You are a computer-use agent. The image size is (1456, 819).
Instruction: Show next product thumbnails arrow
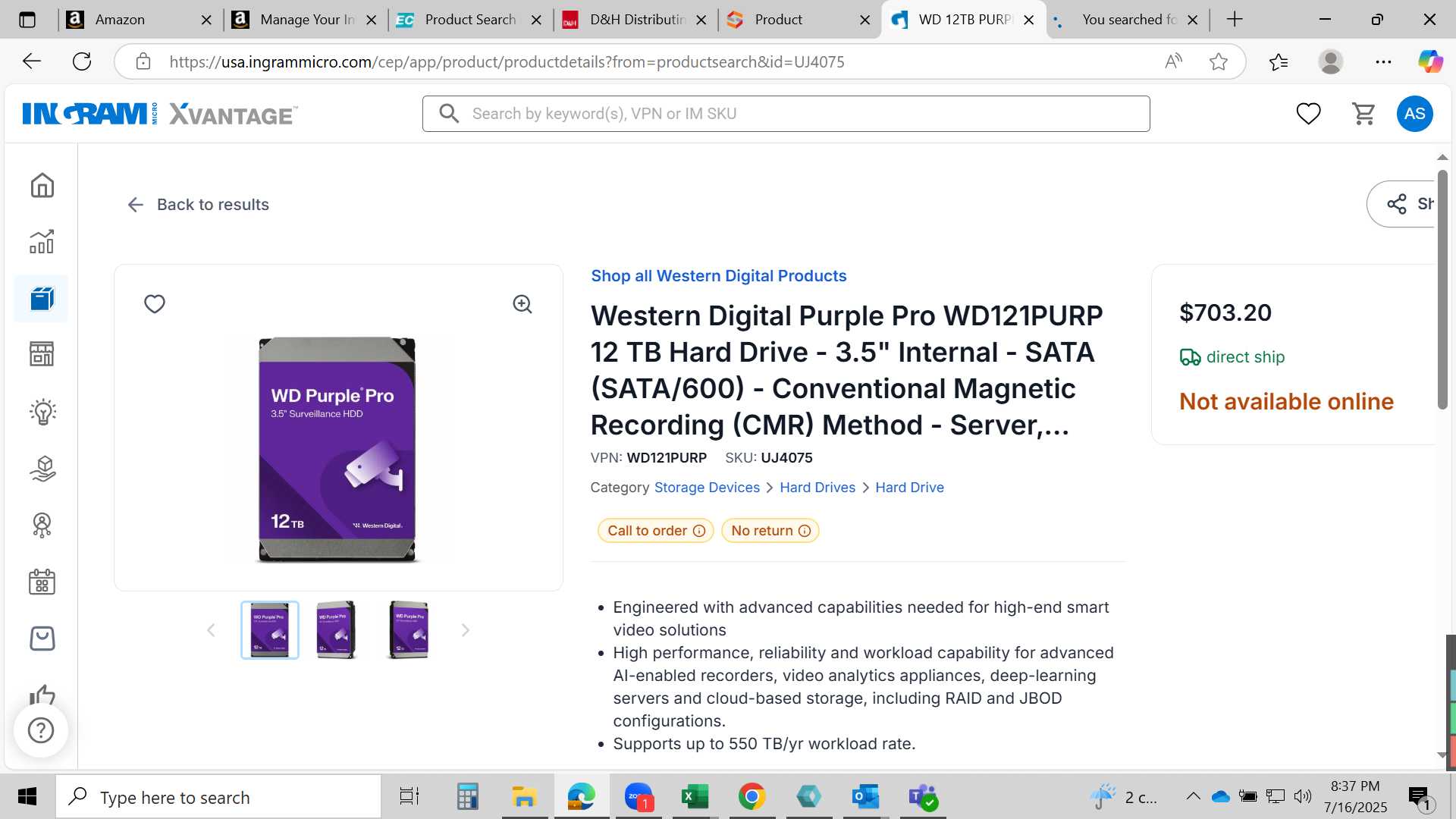pos(466,630)
